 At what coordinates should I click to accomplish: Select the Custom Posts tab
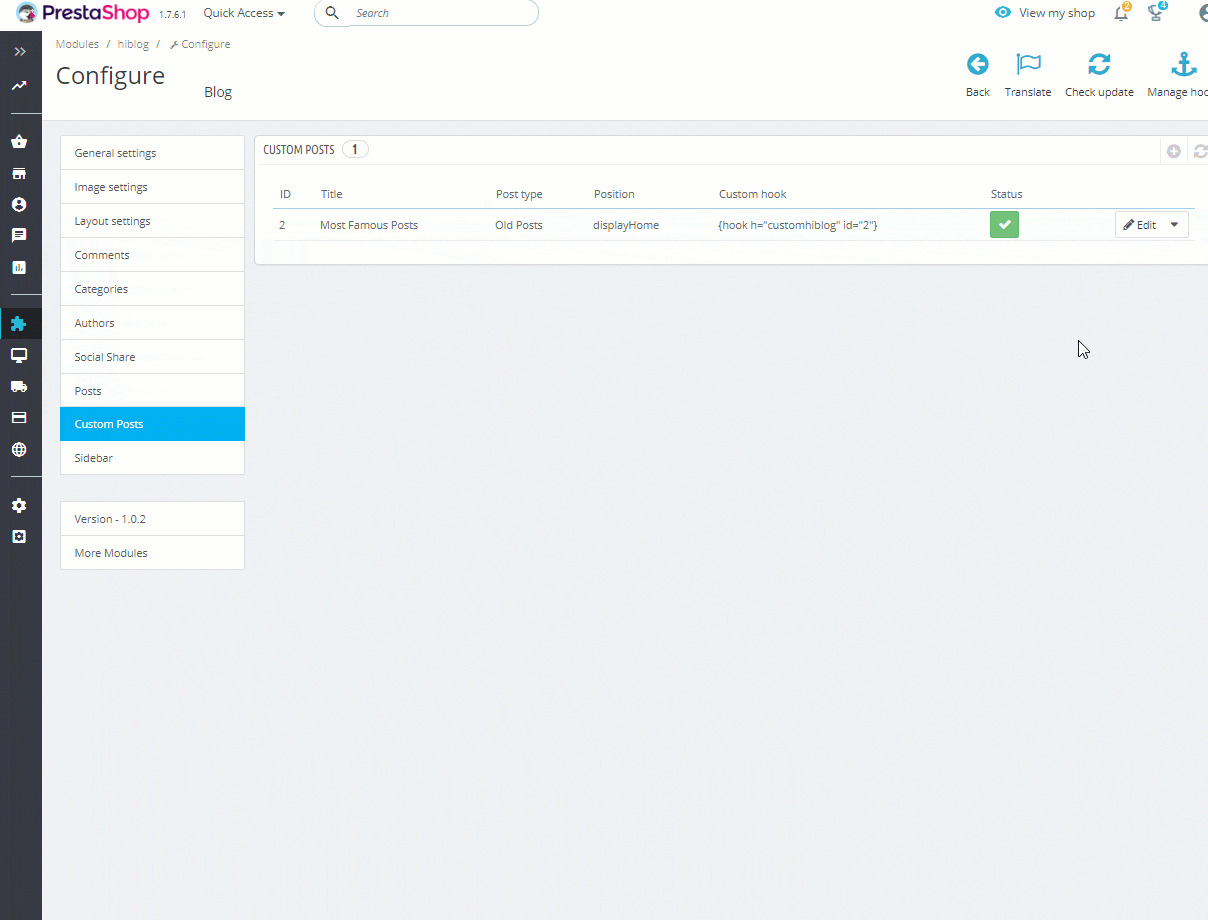click(152, 424)
